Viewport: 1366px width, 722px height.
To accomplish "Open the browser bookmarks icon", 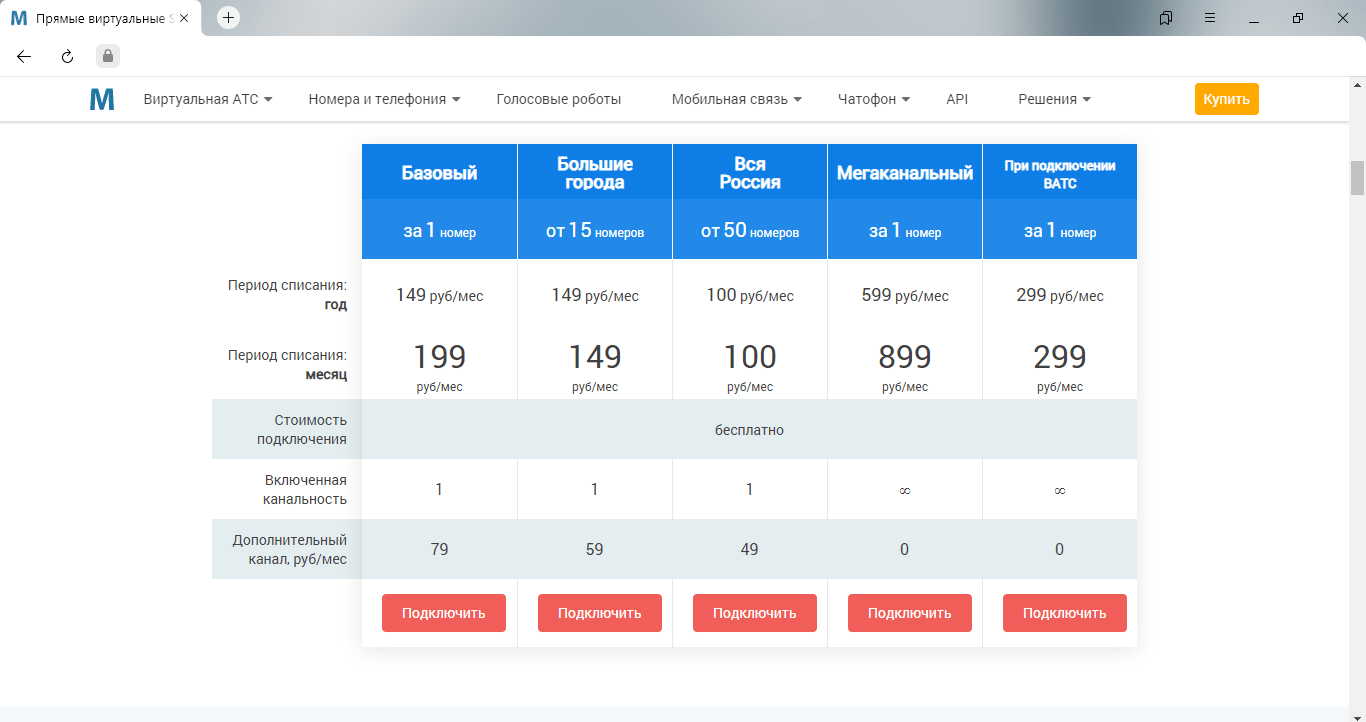I will [x=1166, y=18].
